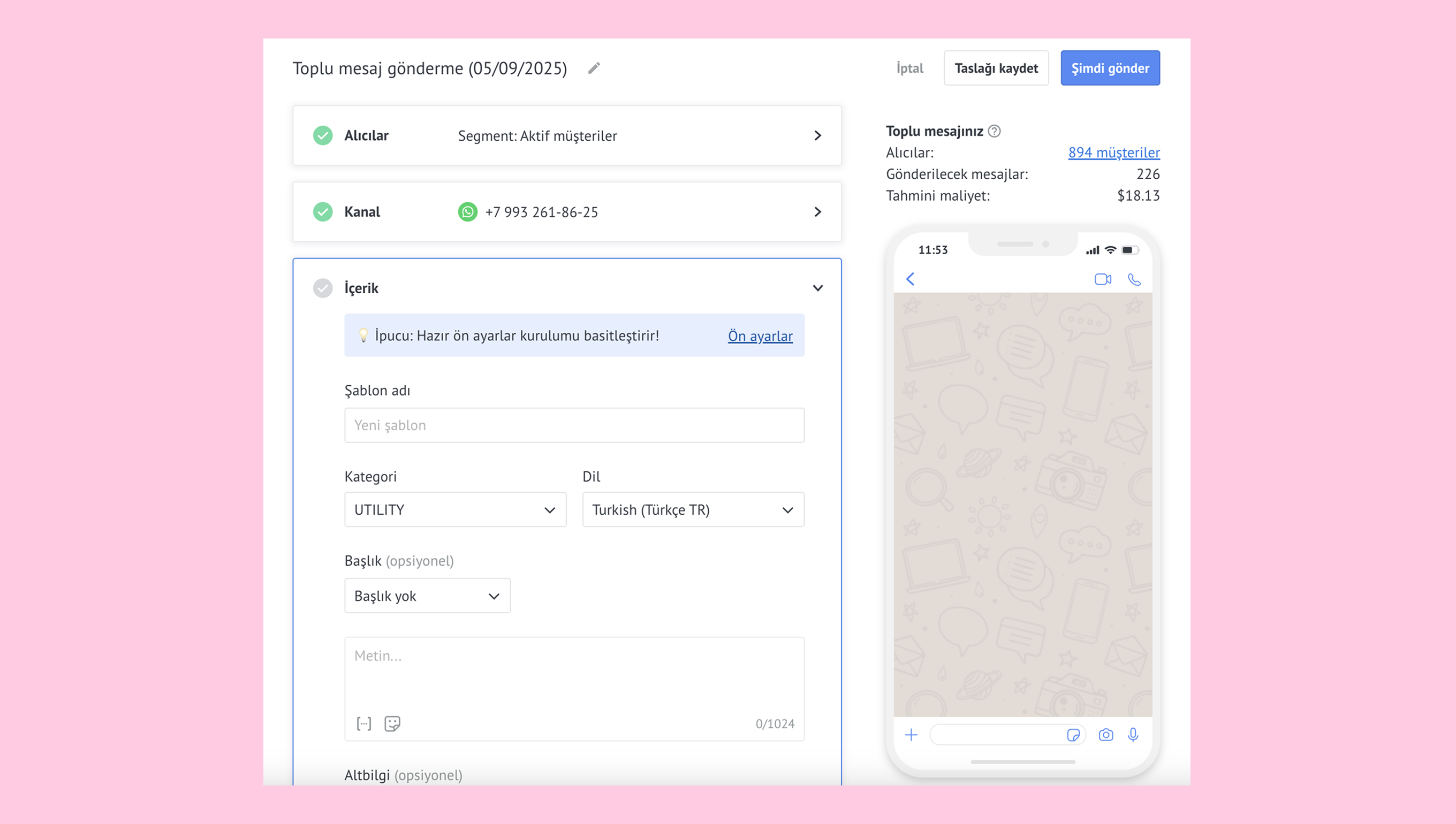Screen dimensions: 1456x824
Task: Expand the Alıcılar row arrow
Action: pyautogui.click(x=817, y=135)
